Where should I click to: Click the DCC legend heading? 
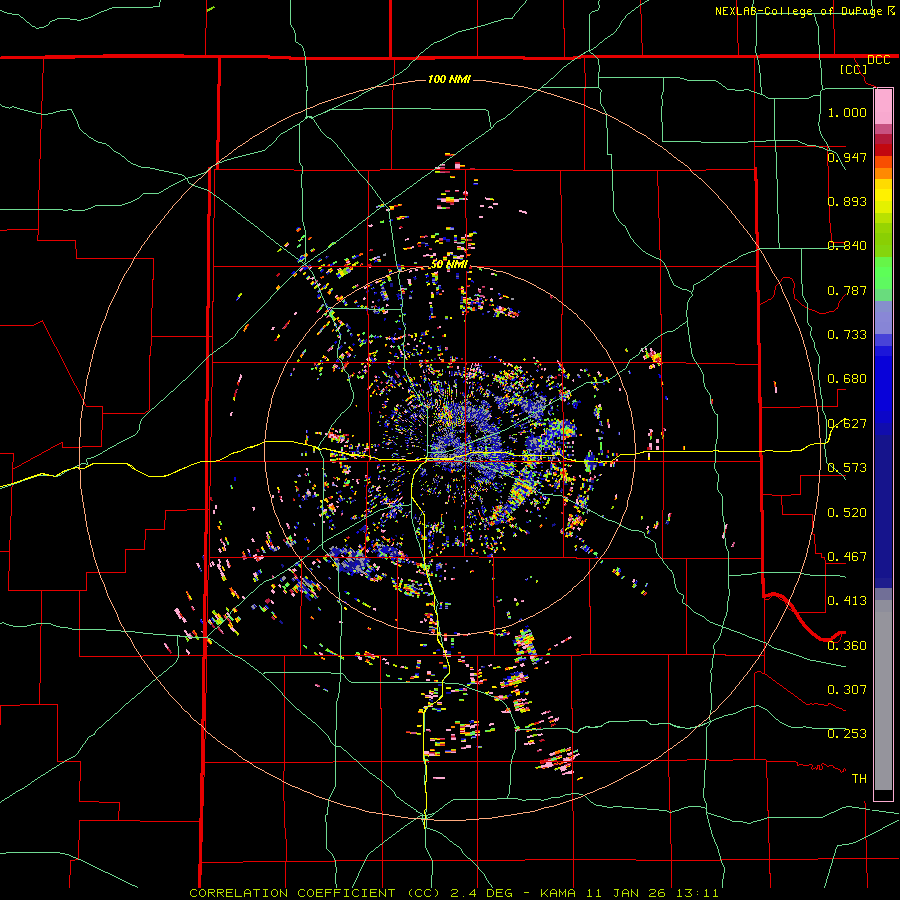[x=878, y=60]
